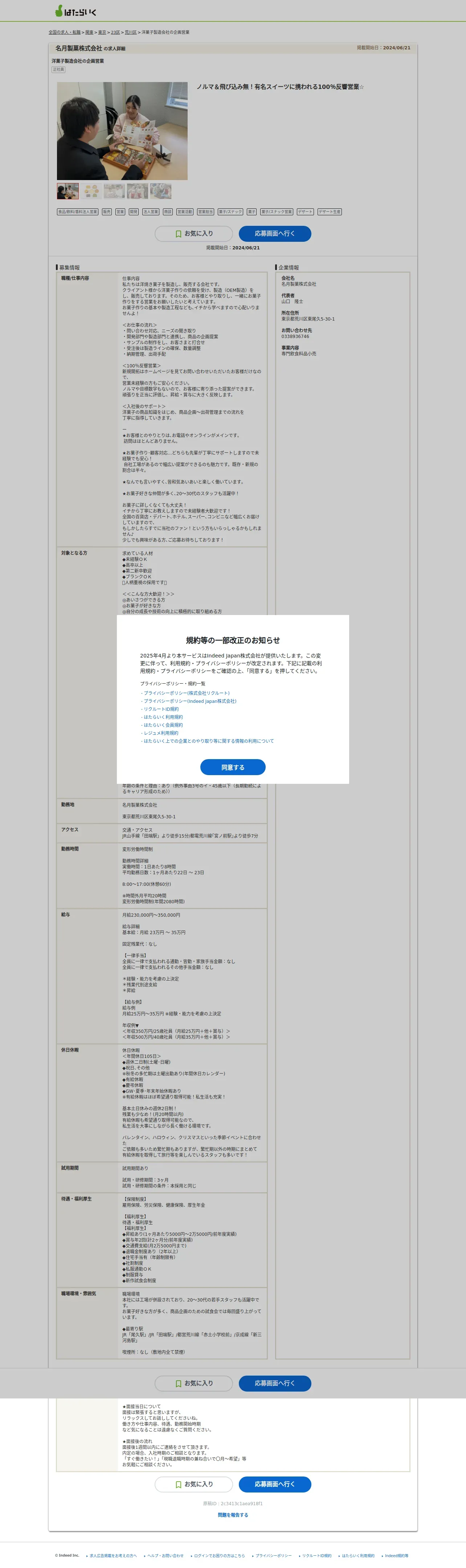
Task: Select the fourth photo thumbnail
Action: [138, 191]
